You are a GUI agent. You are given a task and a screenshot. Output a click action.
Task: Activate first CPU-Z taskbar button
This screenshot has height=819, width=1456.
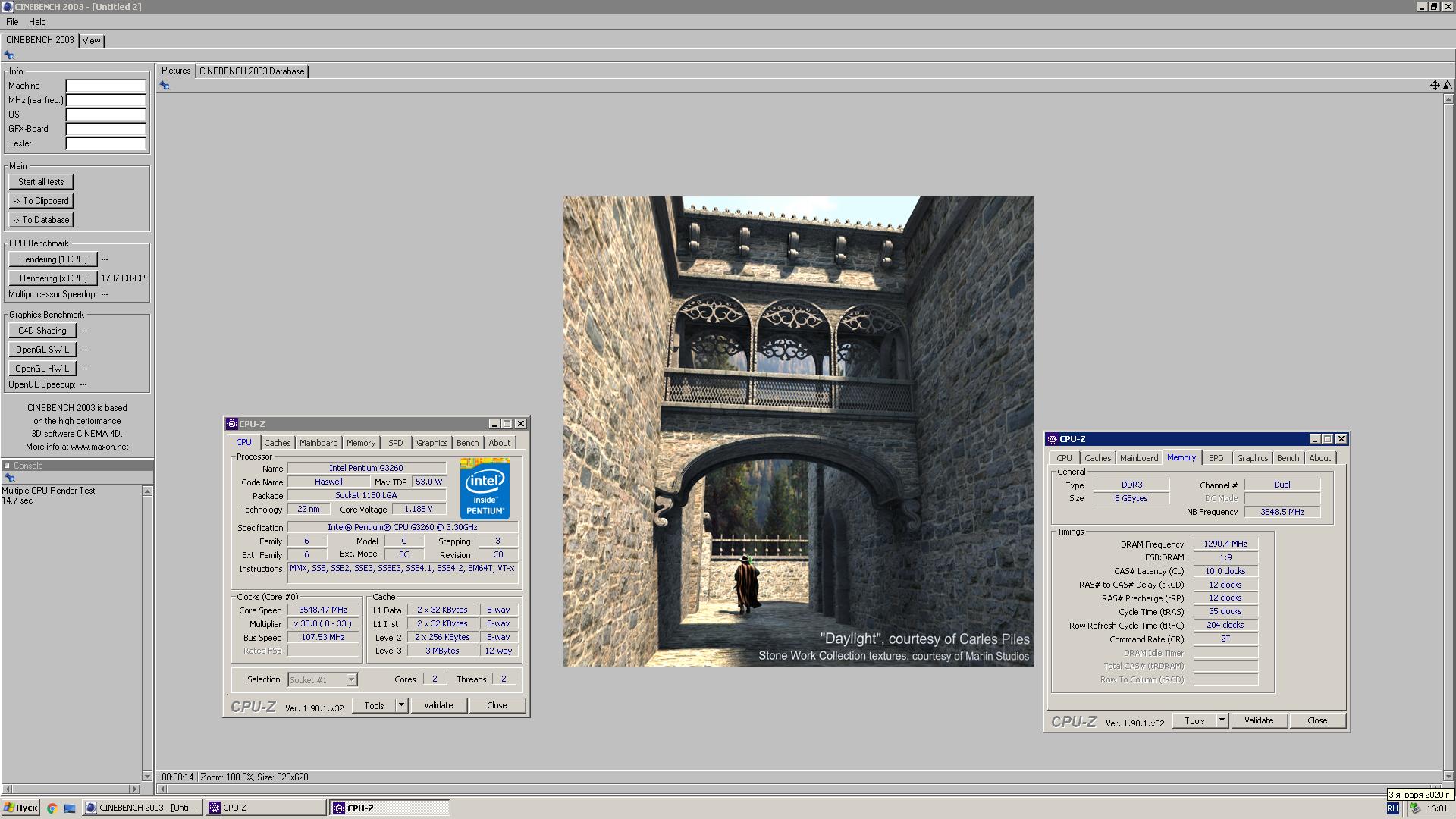point(265,808)
